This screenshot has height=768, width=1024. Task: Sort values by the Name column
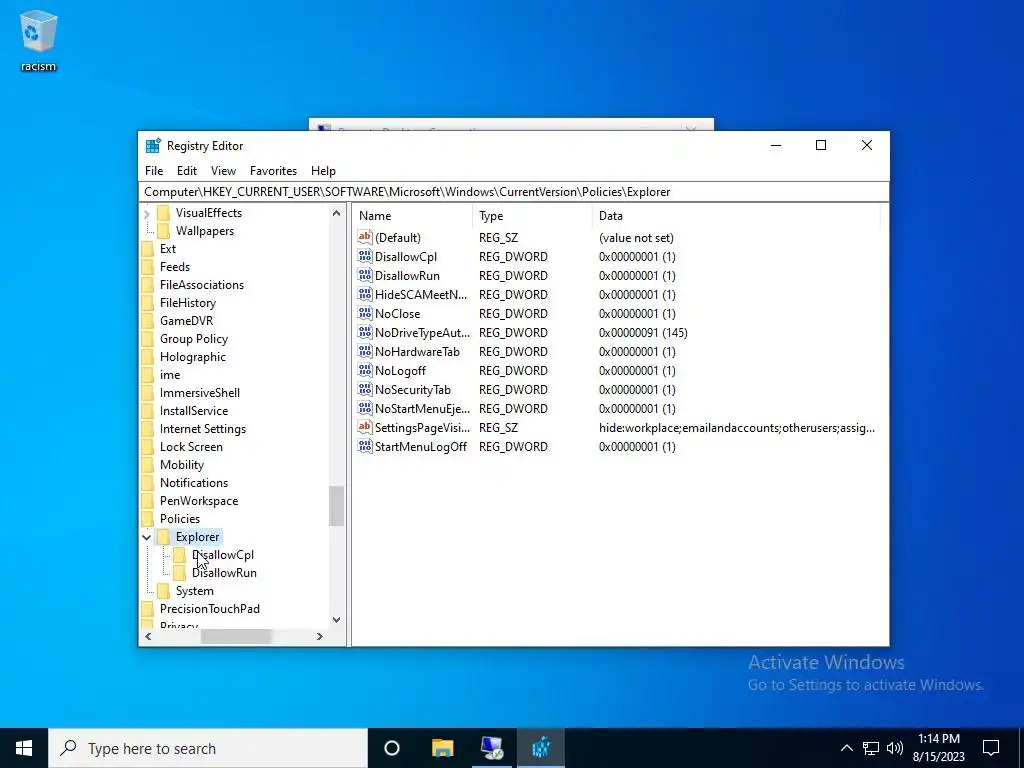412,216
